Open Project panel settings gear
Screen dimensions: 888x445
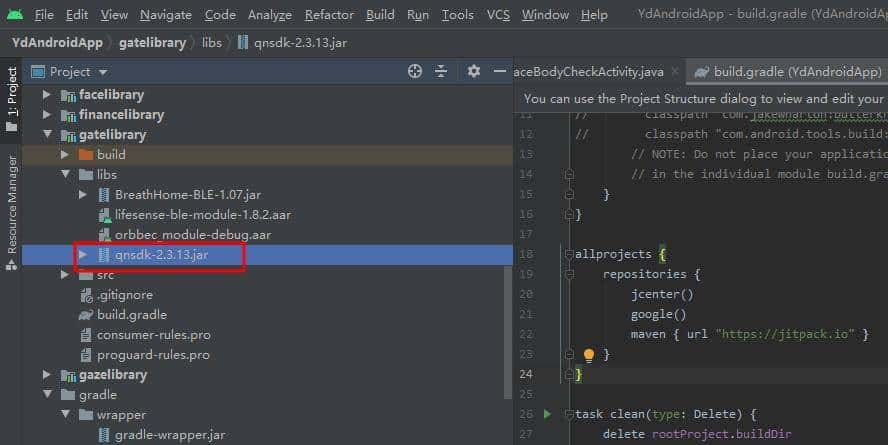tap(473, 71)
